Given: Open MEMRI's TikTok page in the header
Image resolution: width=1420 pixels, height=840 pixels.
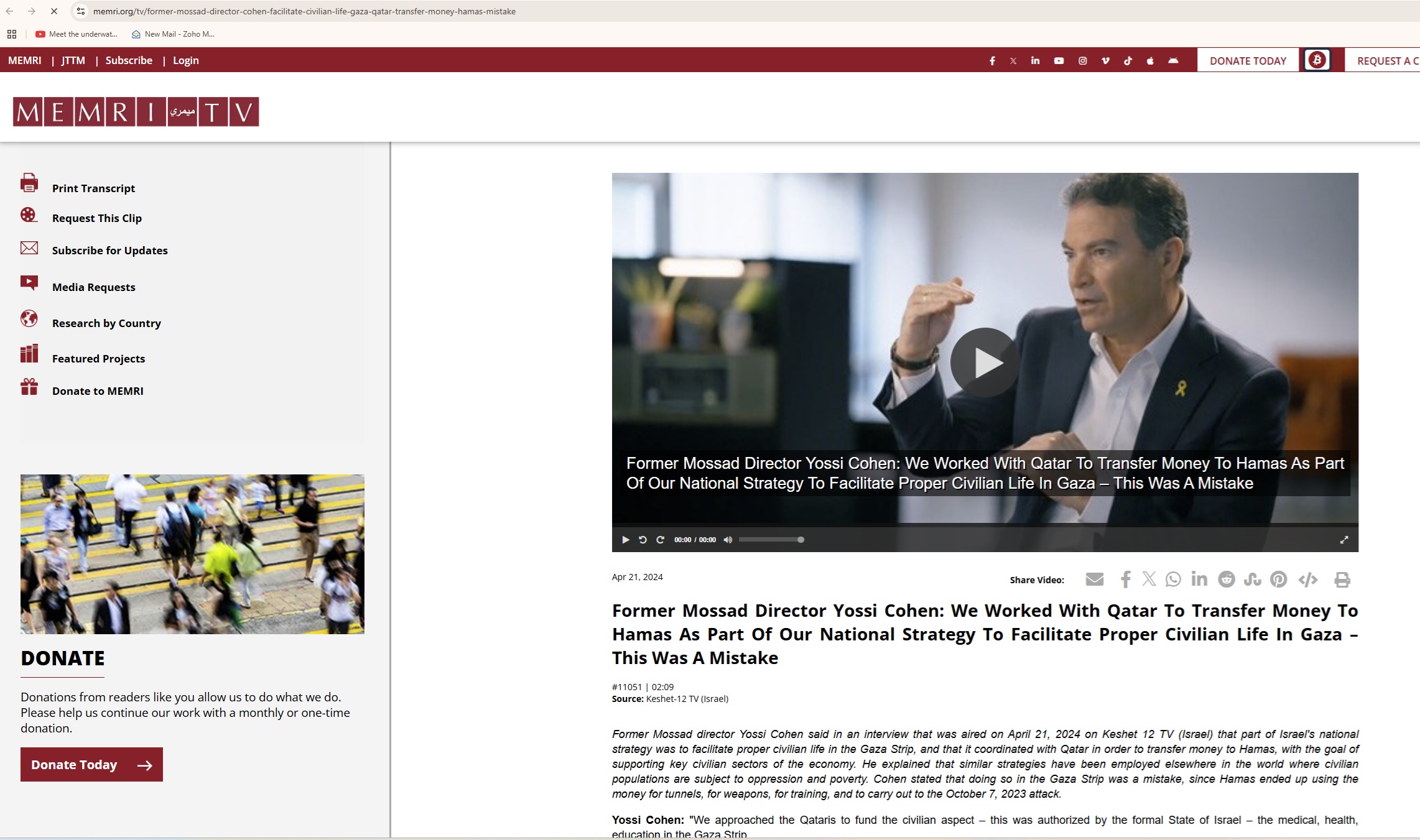Looking at the screenshot, I should (1128, 61).
